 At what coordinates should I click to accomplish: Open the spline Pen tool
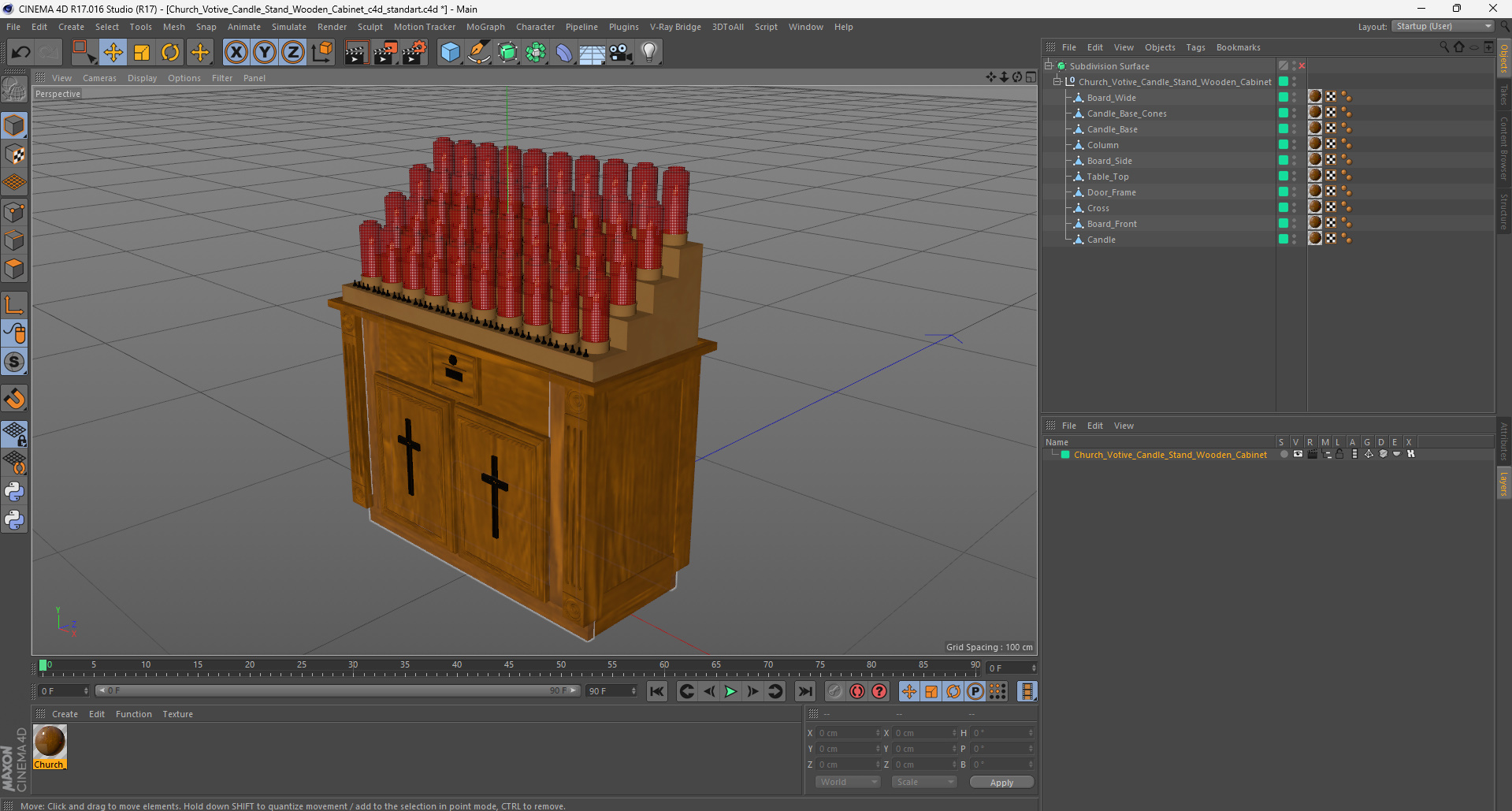479,52
